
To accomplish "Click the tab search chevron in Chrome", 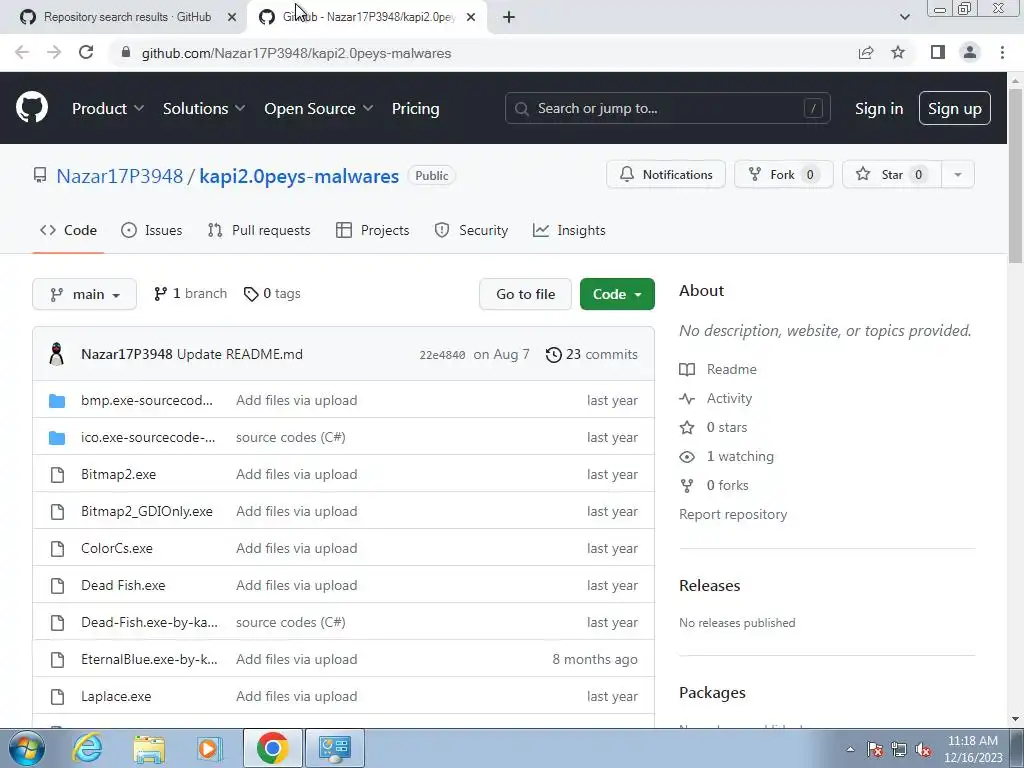I will 904,17.
